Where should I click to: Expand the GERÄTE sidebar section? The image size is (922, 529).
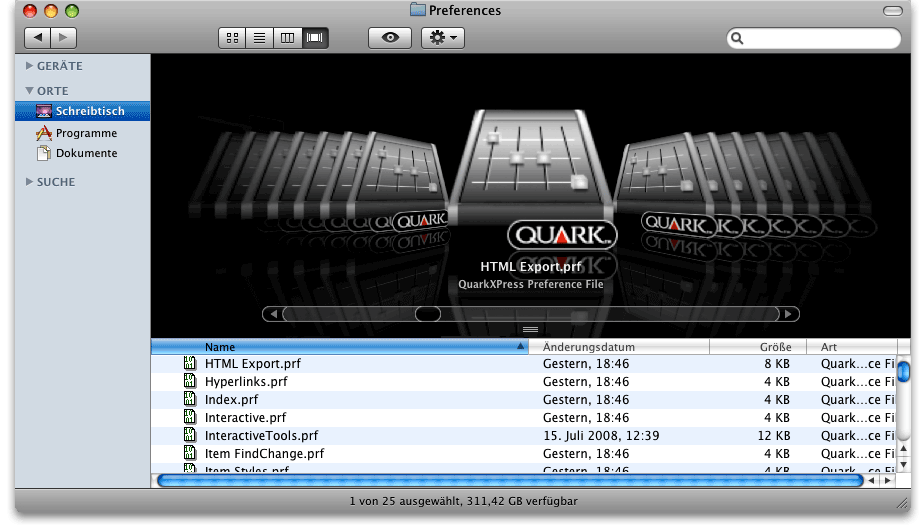[29, 66]
